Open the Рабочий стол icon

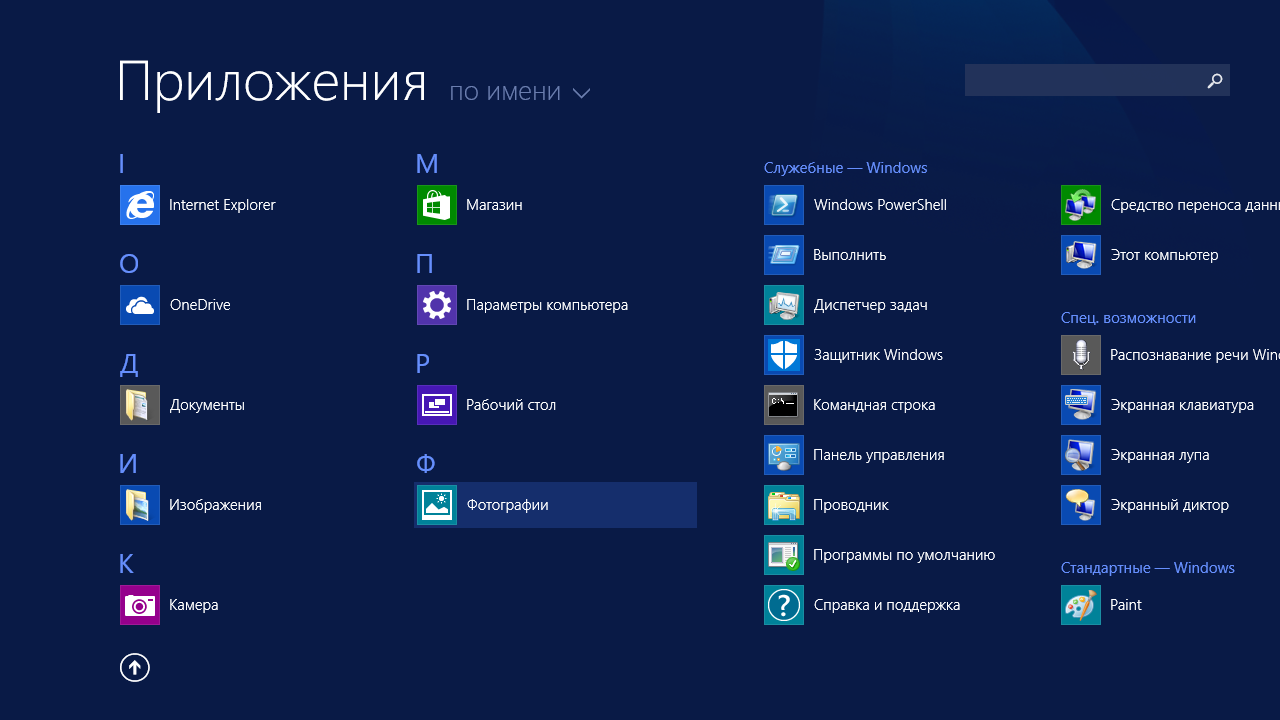tap(437, 405)
